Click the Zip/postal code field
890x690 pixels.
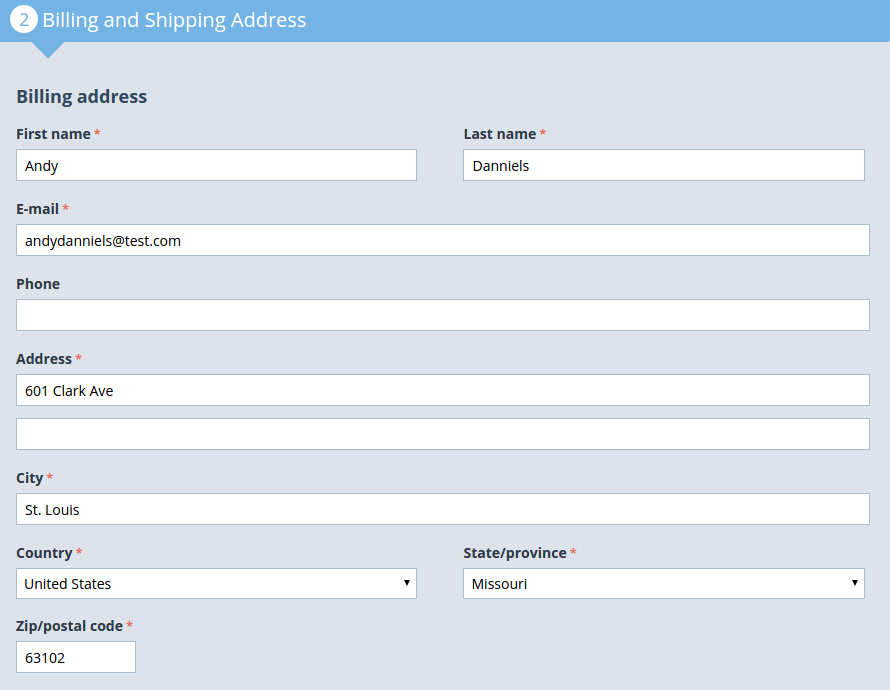pyautogui.click(x=75, y=657)
